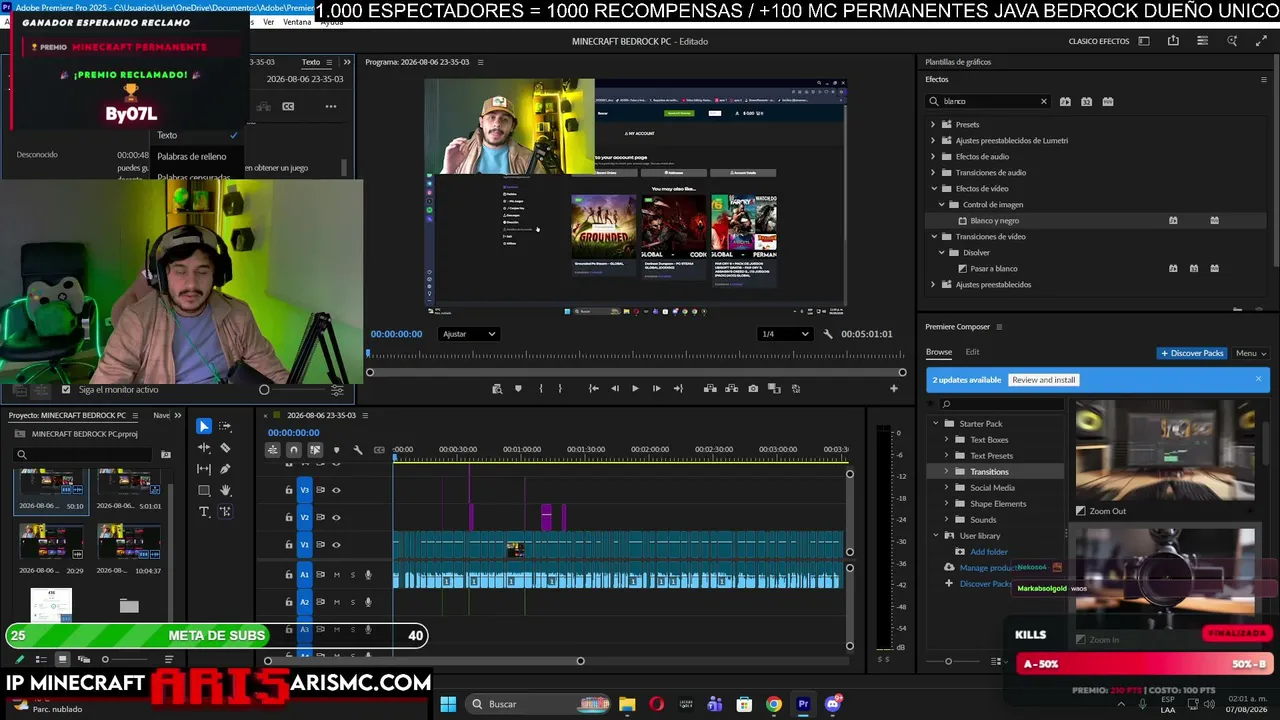Screen dimensions: 1280x720
Task: Solo audio track A1
Action: point(352,575)
